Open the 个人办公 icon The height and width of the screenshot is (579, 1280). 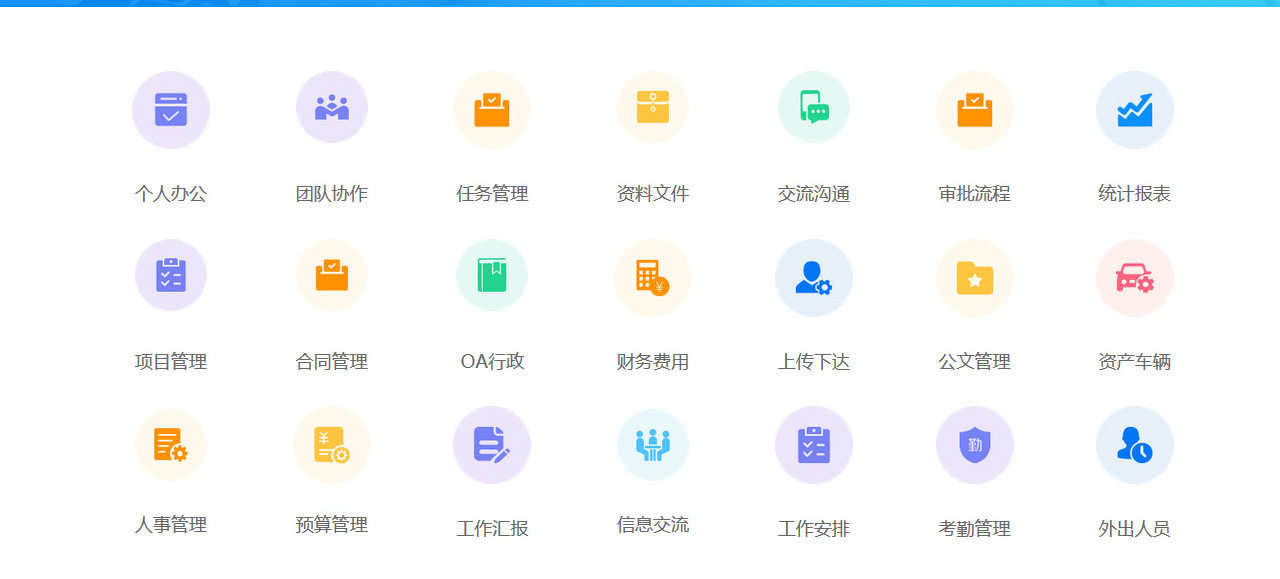(171, 110)
